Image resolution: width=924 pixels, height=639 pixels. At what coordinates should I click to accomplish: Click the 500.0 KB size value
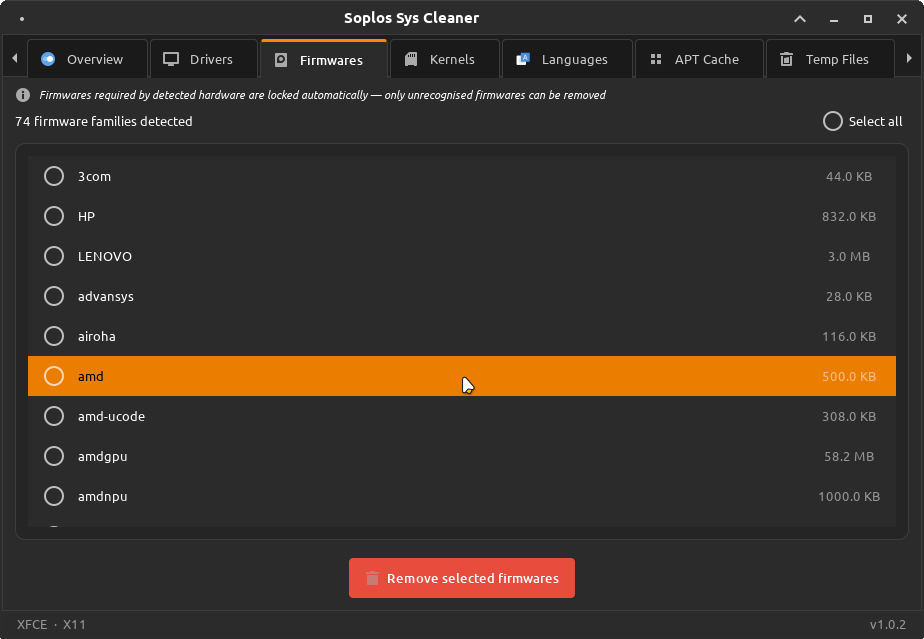tap(849, 376)
